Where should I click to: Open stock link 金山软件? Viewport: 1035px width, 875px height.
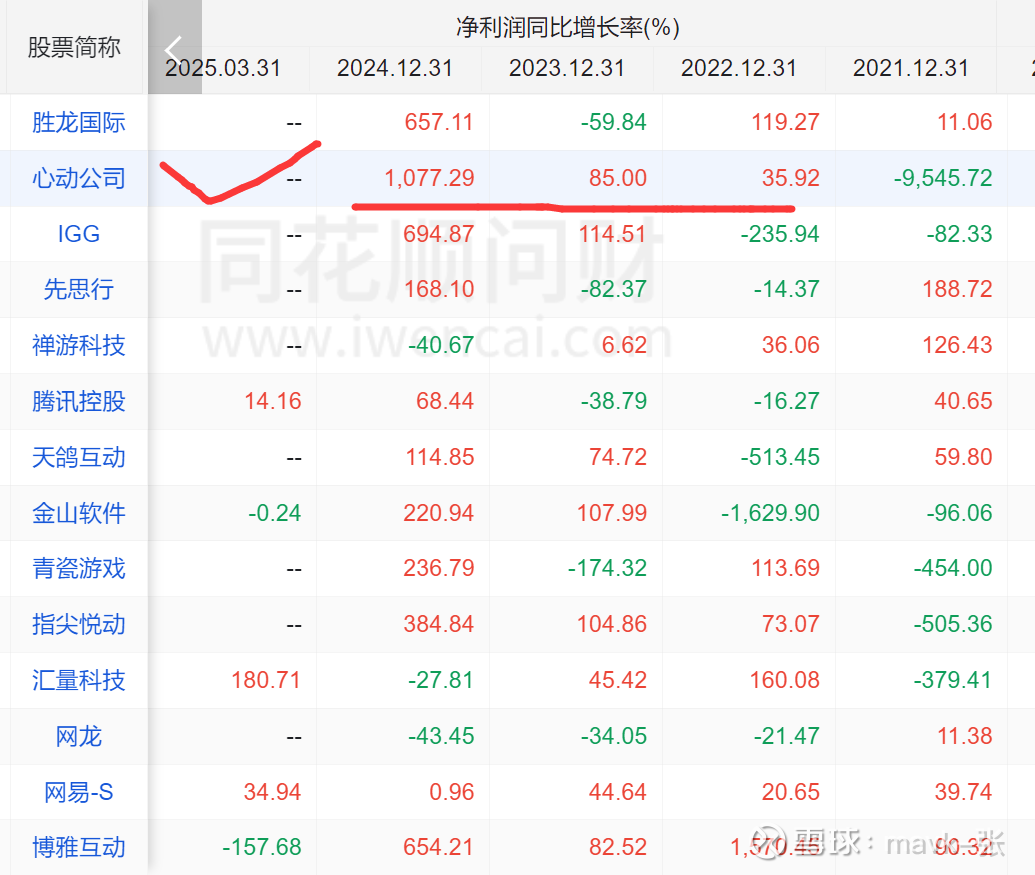(x=79, y=513)
